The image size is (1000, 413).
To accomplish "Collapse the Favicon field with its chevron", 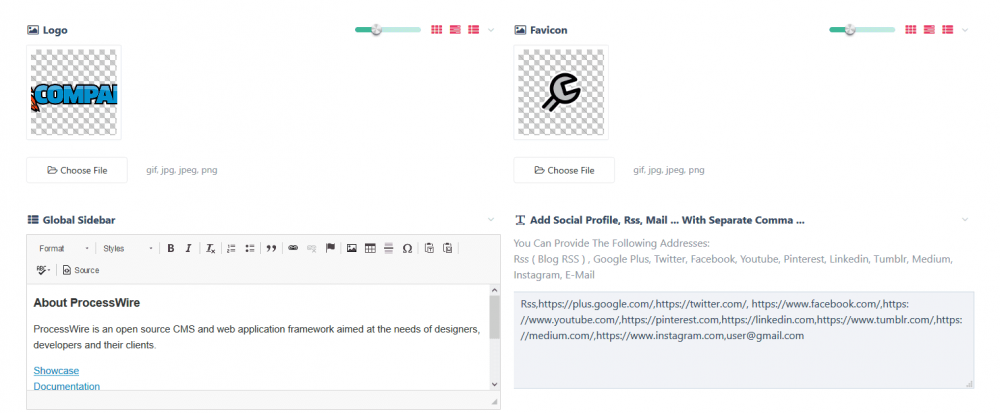I will tap(965, 30).
